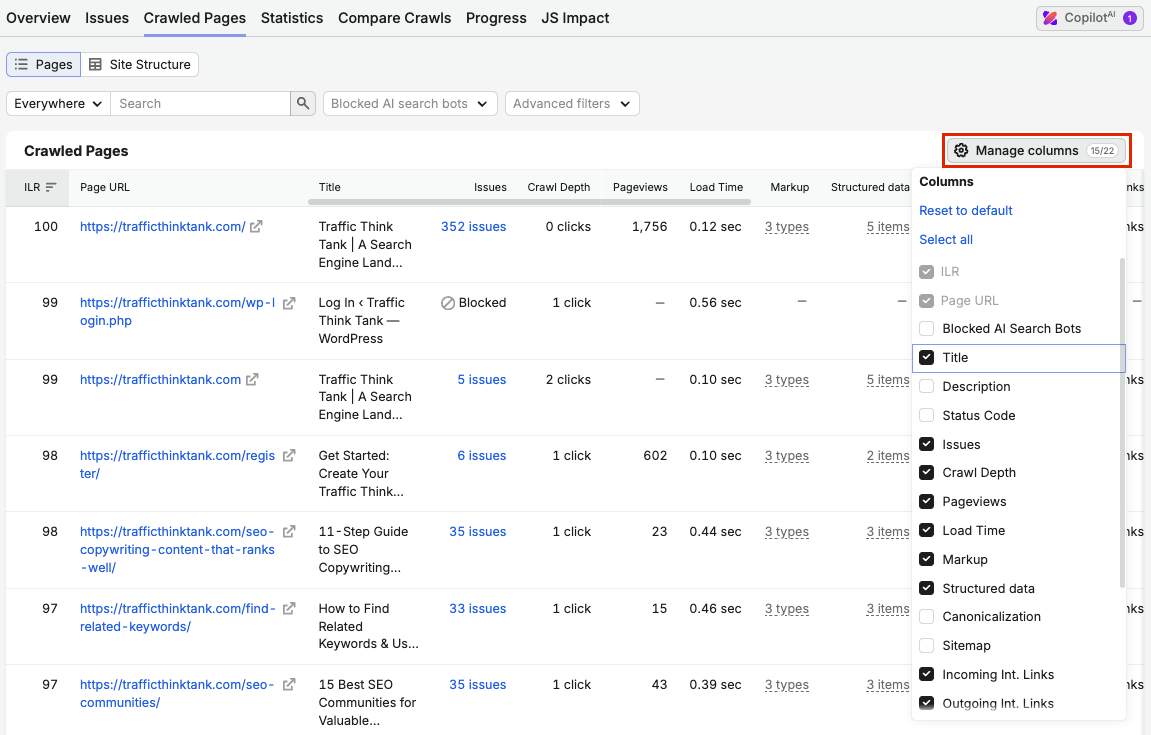
Task: Select the Crawled Pages tab
Action: click(195, 18)
